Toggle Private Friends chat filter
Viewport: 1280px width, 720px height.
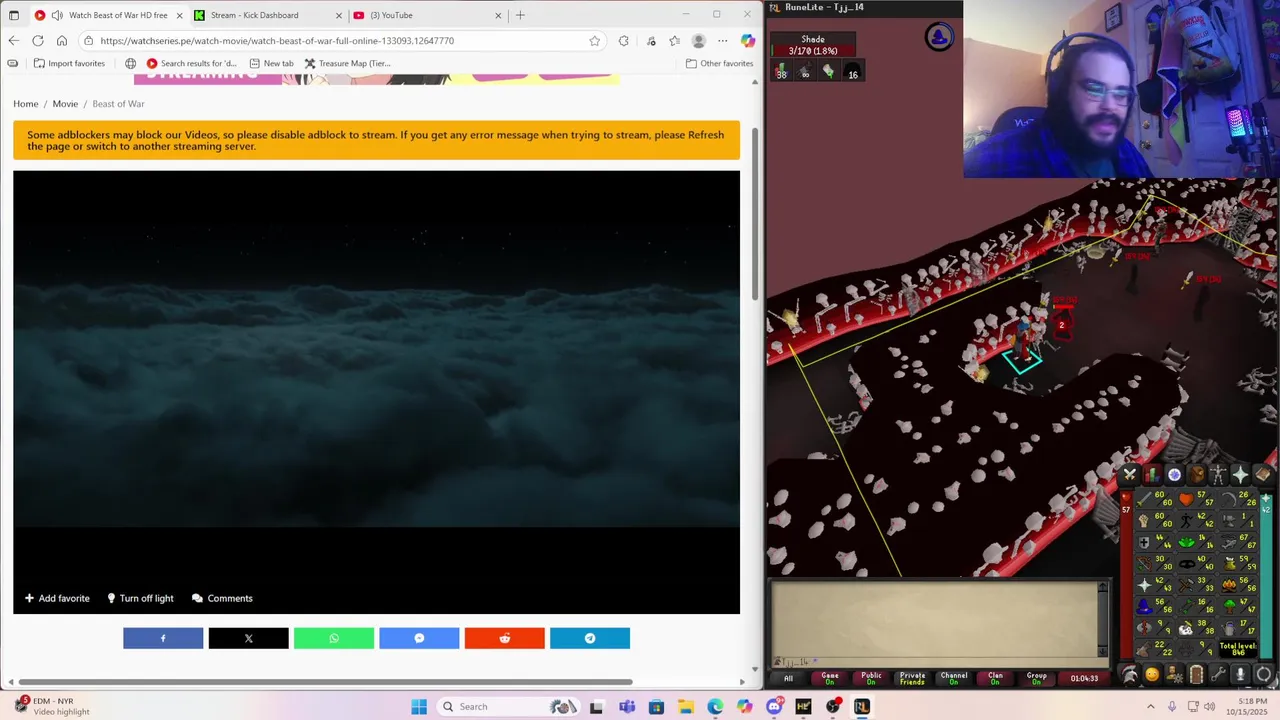(912, 678)
